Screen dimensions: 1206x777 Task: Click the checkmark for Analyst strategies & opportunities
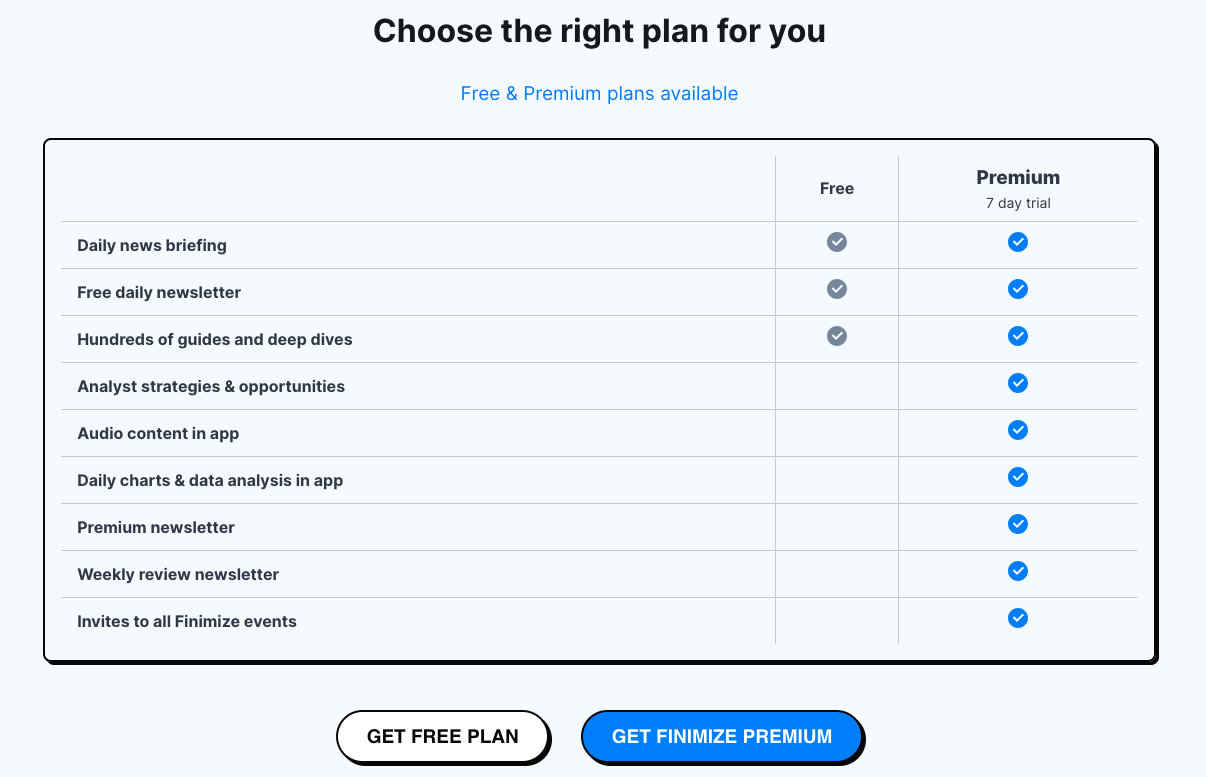tap(1017, 383)
